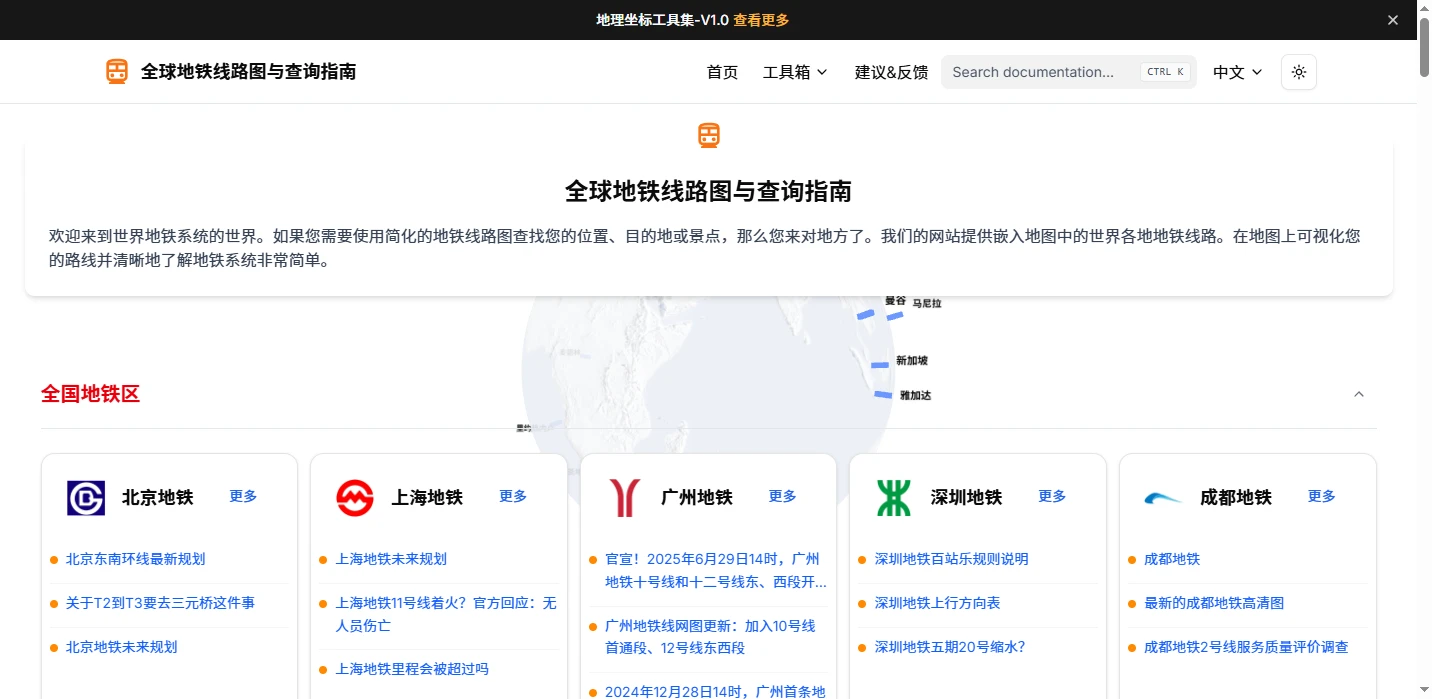Click 更多 next to 北京地铁
1432x699 pixels.
click(x=243, y=496)
